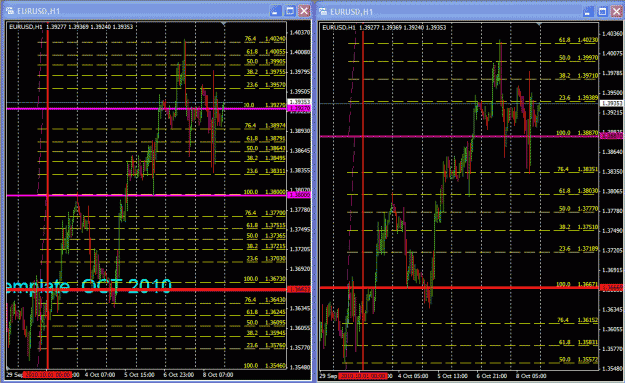Click the '23.6 1.39570' Fibonacci level label
The height and width of the screenshot is (383, 625).
tap(265, 85)
